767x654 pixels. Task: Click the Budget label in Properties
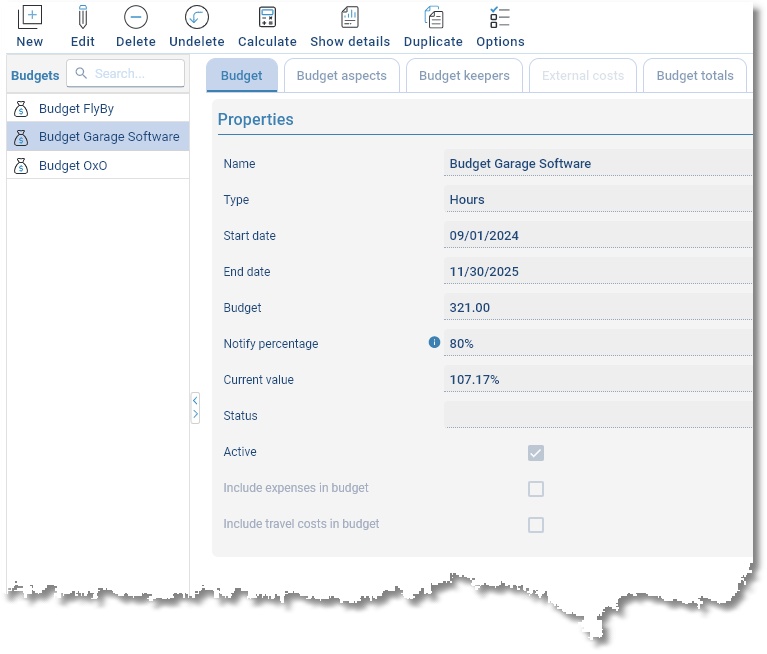(242, 308)
